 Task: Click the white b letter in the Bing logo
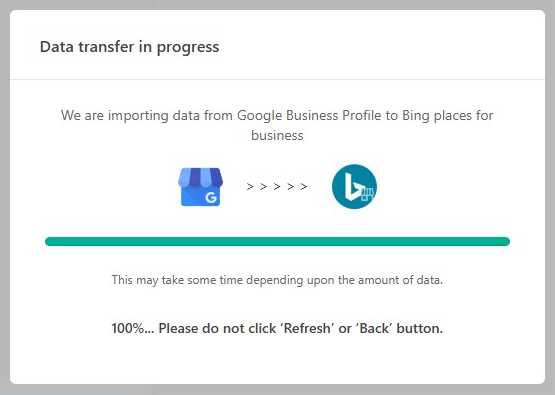[x=352, y=187]
